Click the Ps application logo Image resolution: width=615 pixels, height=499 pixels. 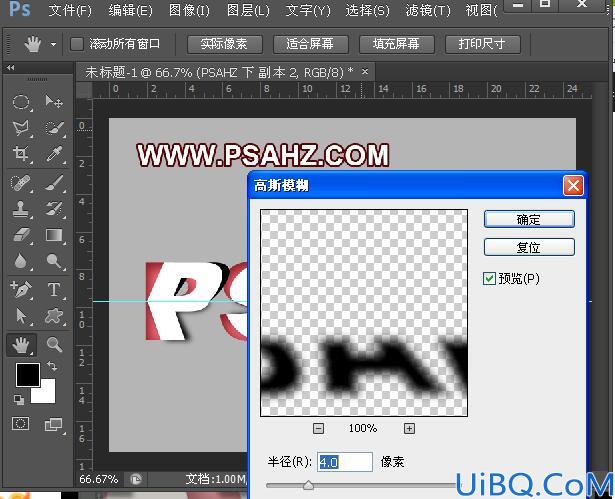20,9
